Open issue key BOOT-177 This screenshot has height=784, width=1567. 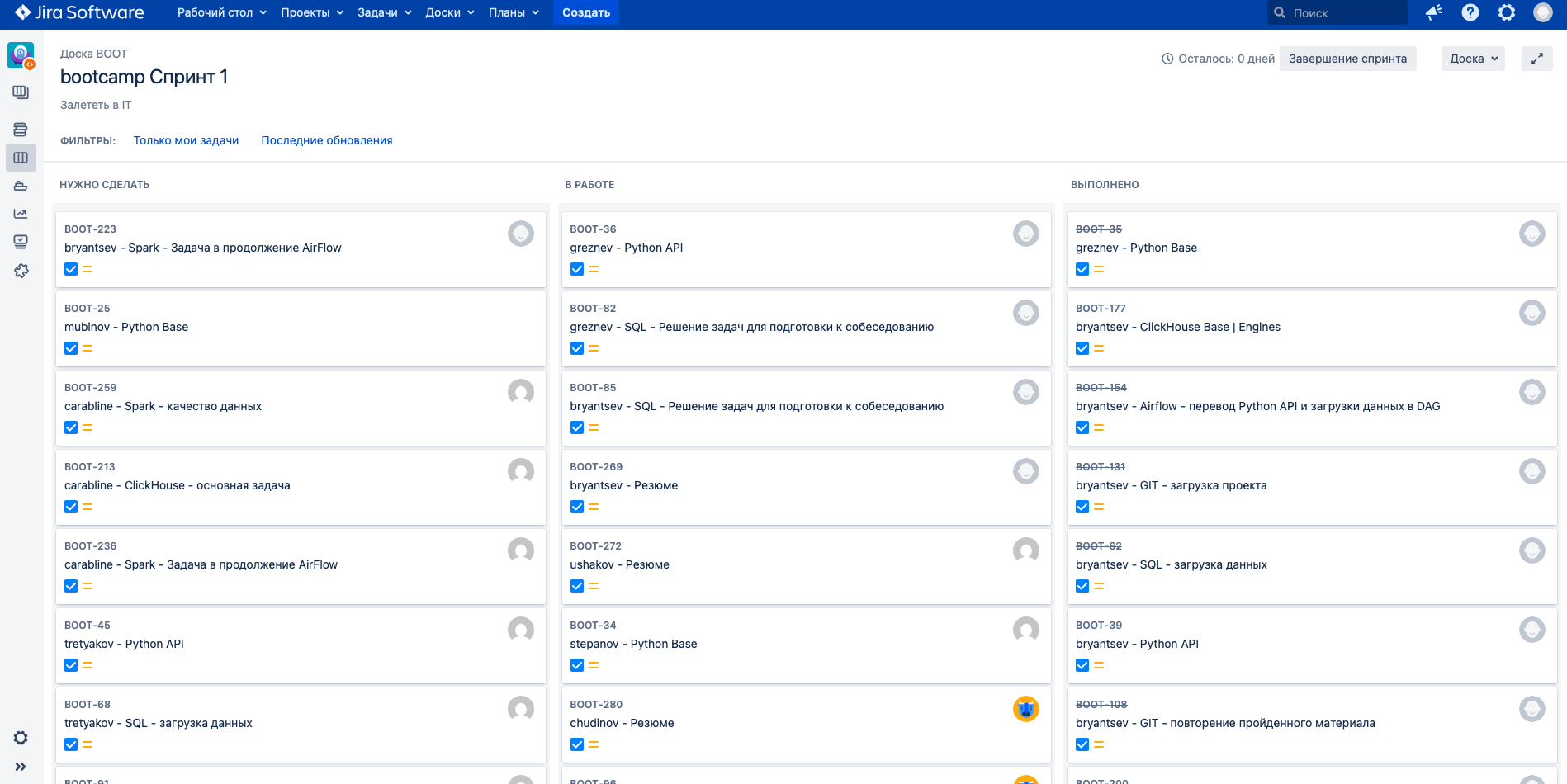[x=1101, y=309]
